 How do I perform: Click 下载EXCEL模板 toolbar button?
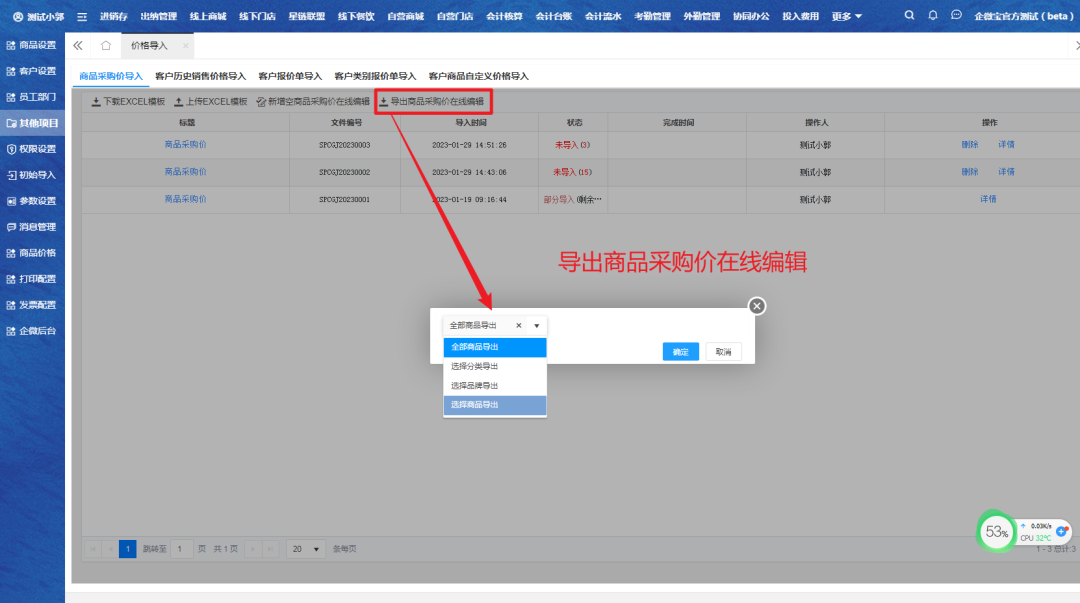[x=127, y=102]
